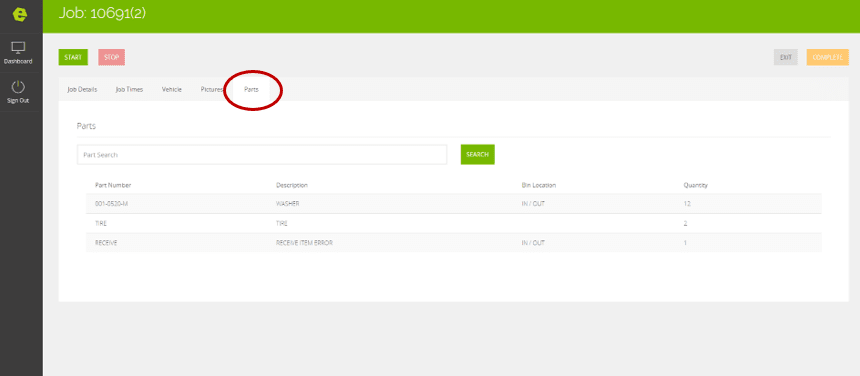Select the TIRE part row

click(454, 223)
